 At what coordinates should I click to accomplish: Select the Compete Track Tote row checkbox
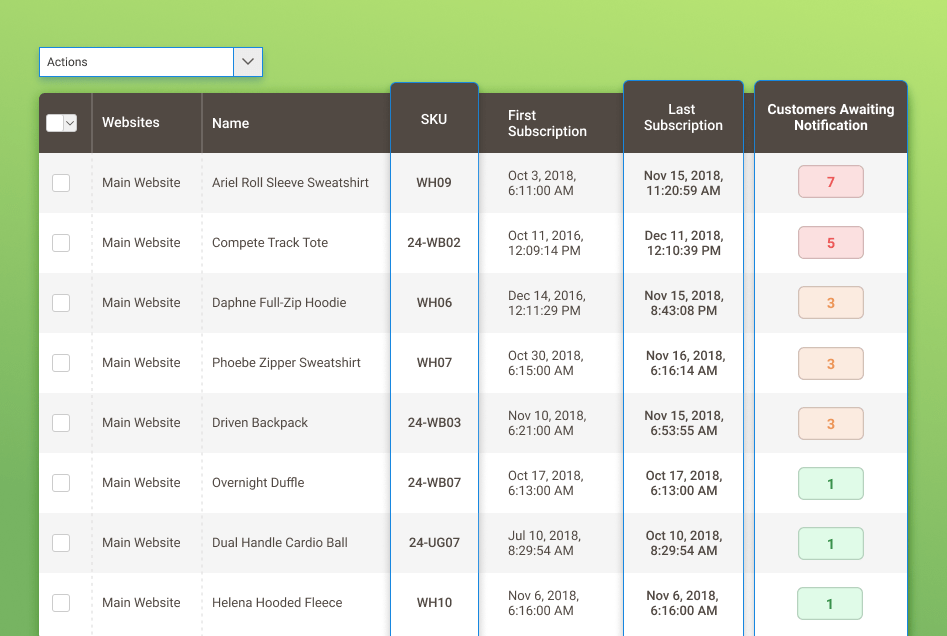[61, 242]
